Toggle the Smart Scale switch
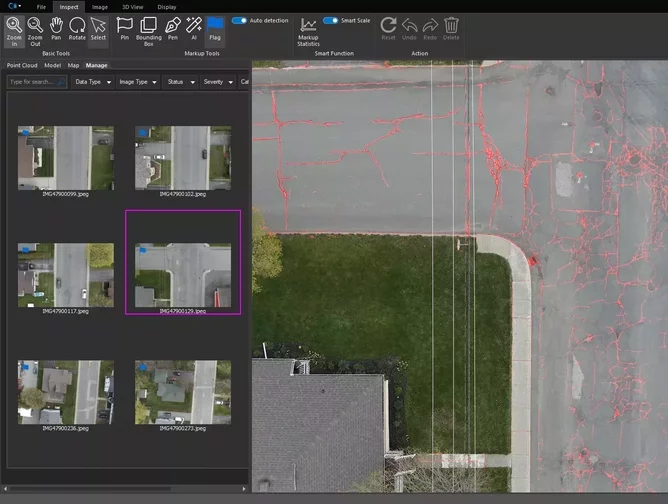Viewport: 668px width, 504px height. [x=331, y=20]
